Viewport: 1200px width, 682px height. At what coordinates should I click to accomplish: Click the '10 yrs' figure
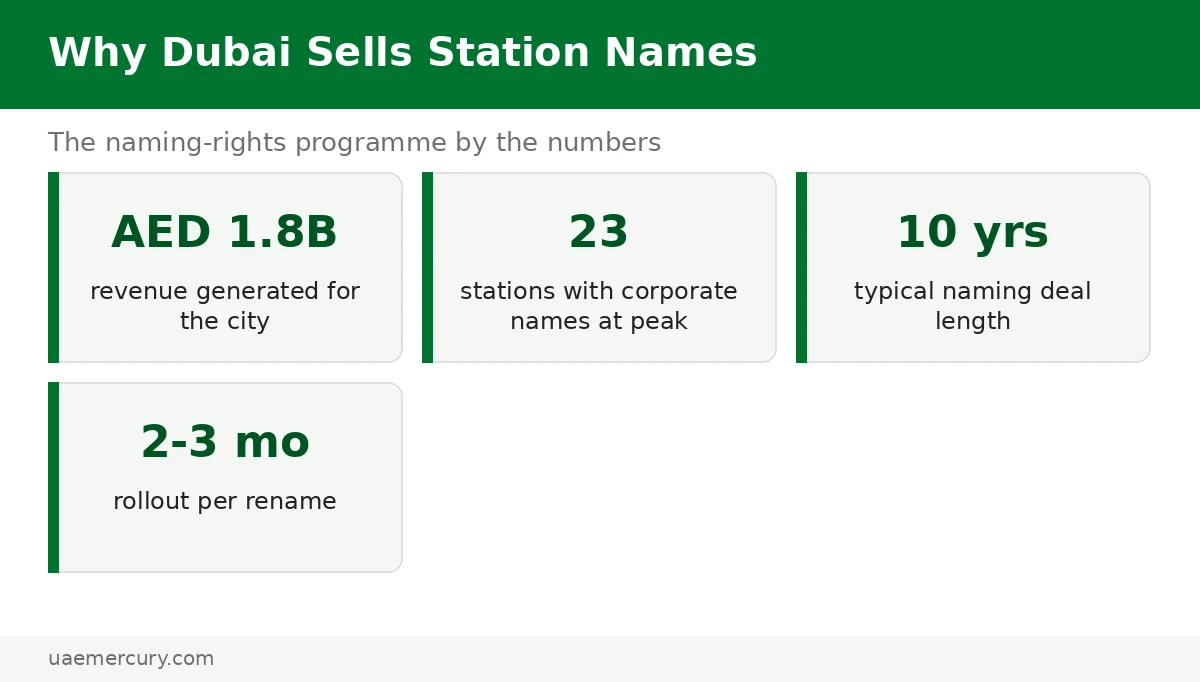pyautogui.click(x=972, y=233)
